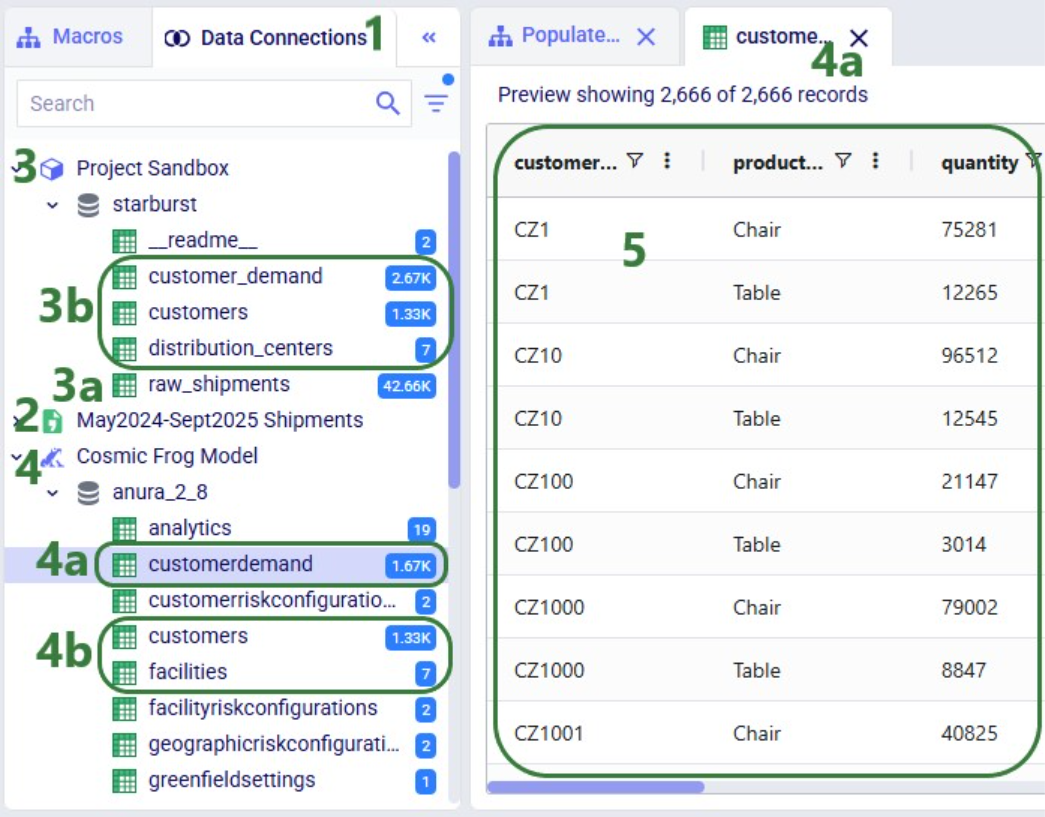
Task: Open the Macros tab
Action: pyautogui.click(x=70, y=37)
